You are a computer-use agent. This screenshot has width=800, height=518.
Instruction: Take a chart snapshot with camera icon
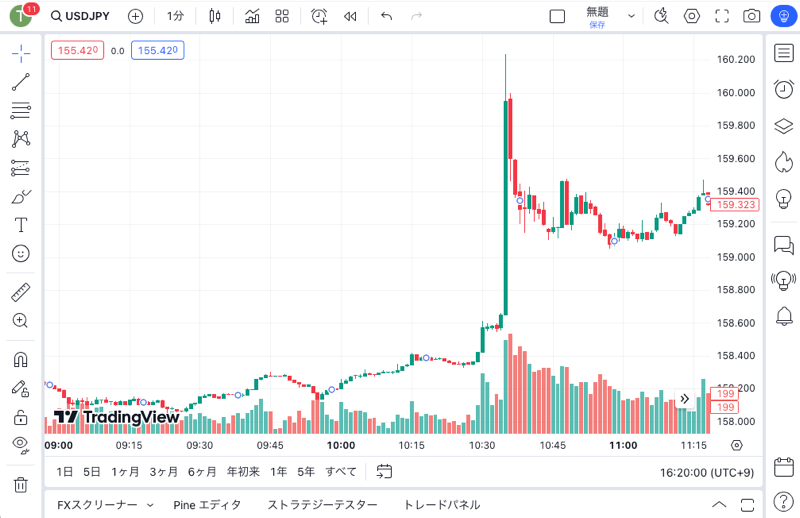pyautogui.click(x=751, y=16)
